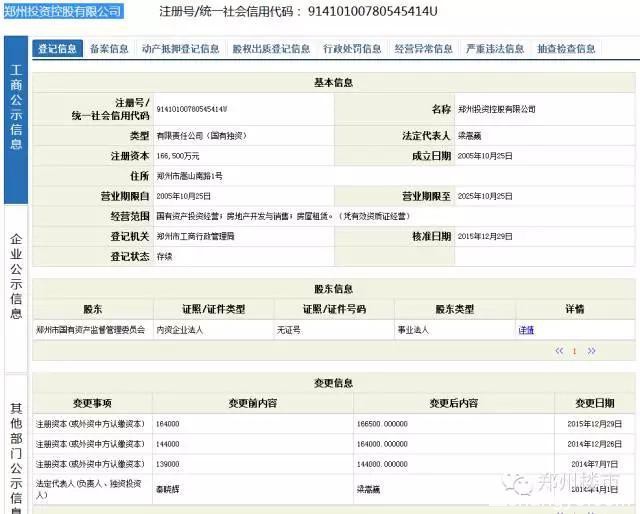Click 变更前内容 column header
640x514 pixels.
253,403
